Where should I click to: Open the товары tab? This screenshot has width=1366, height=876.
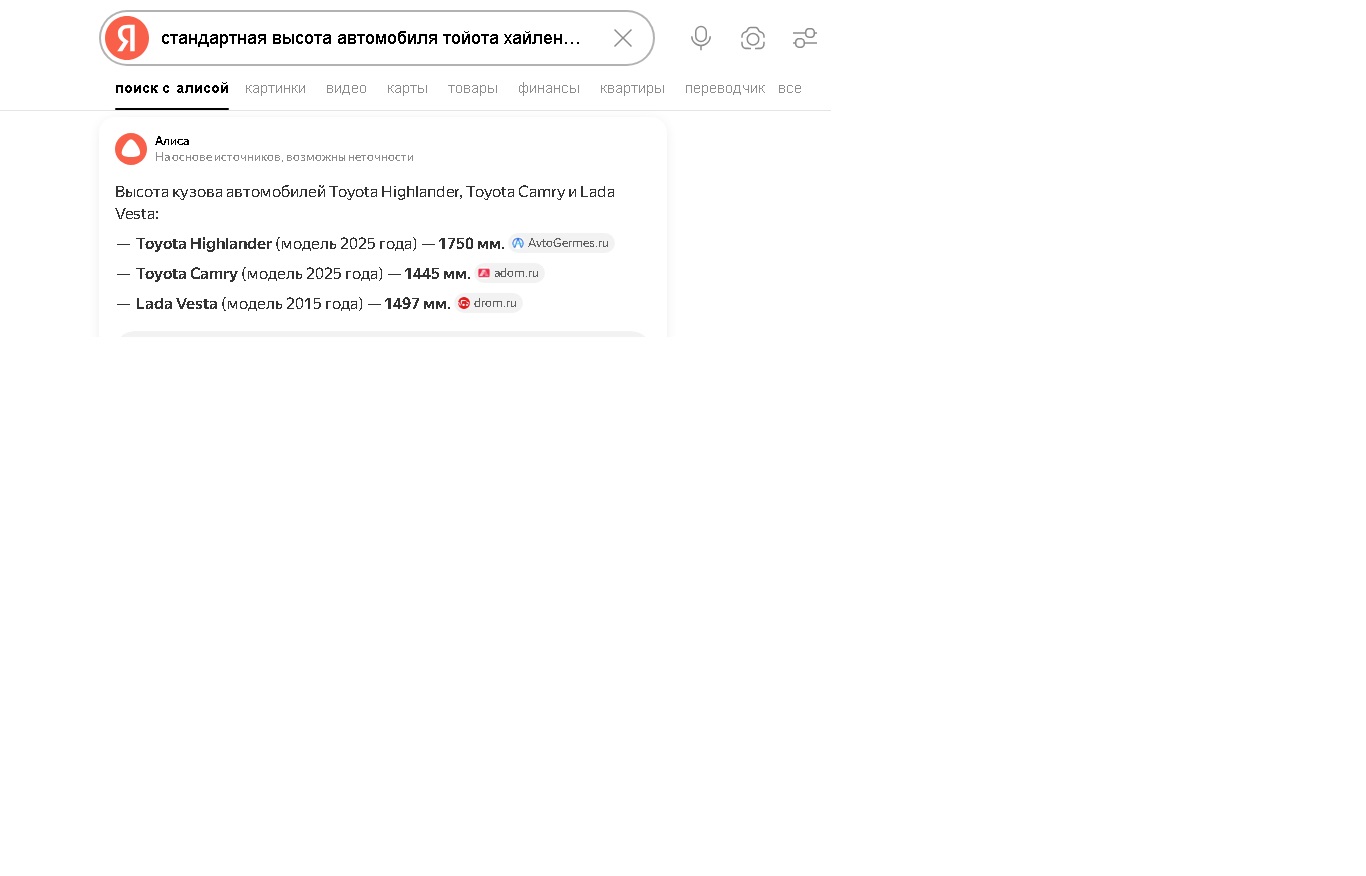tap(472, 88)
